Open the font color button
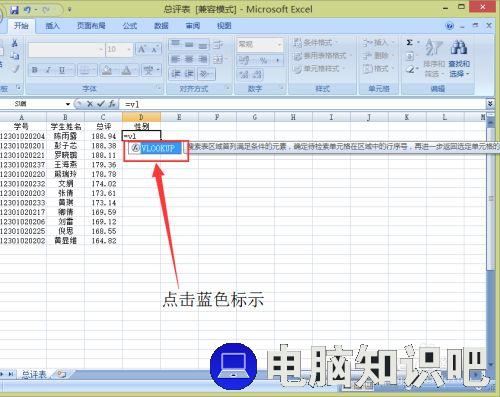 pos(127,70)
